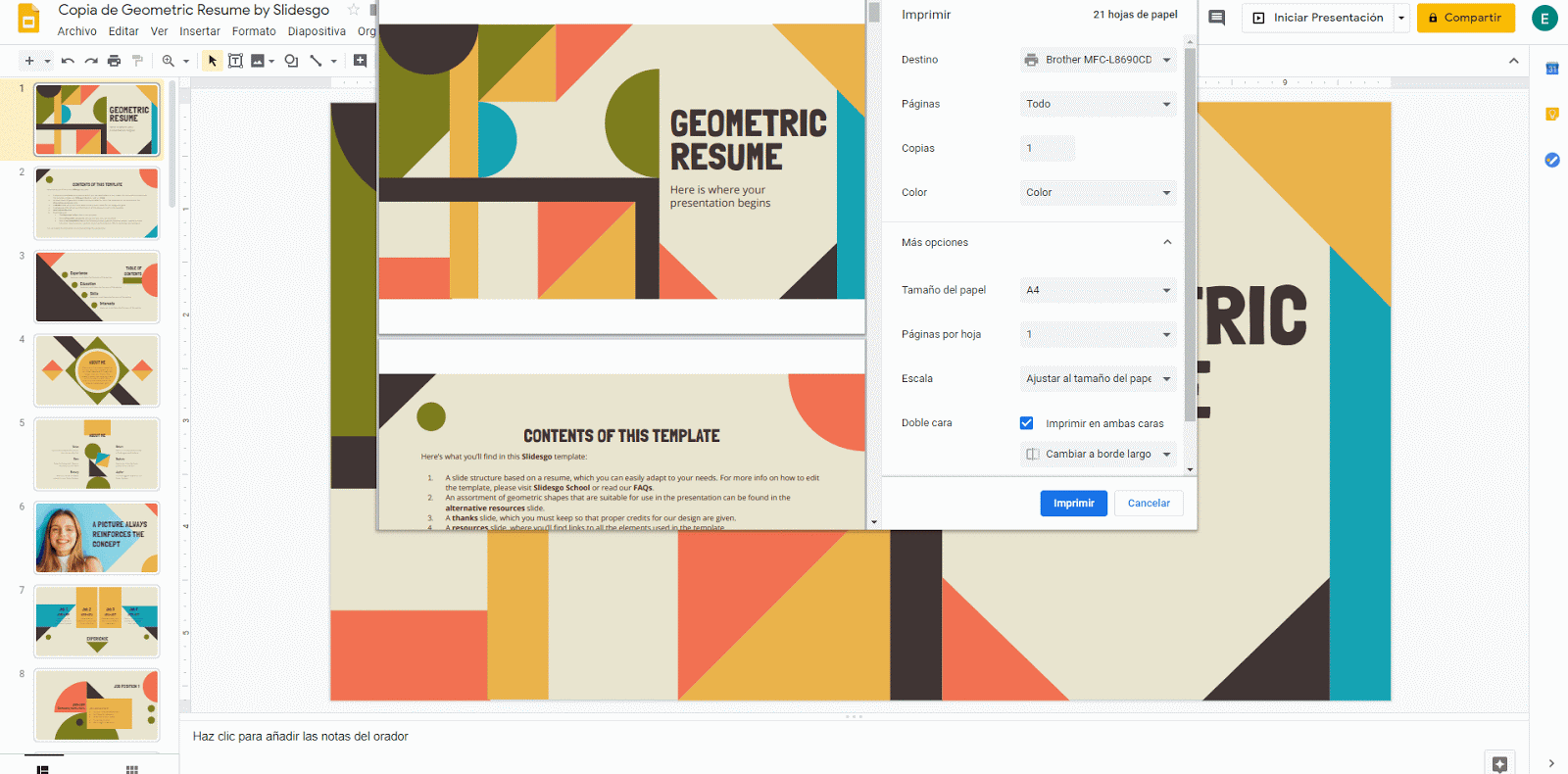Select slide 7 thumbnail
This screenshot has height=774, width=1568.
(97, 621)
